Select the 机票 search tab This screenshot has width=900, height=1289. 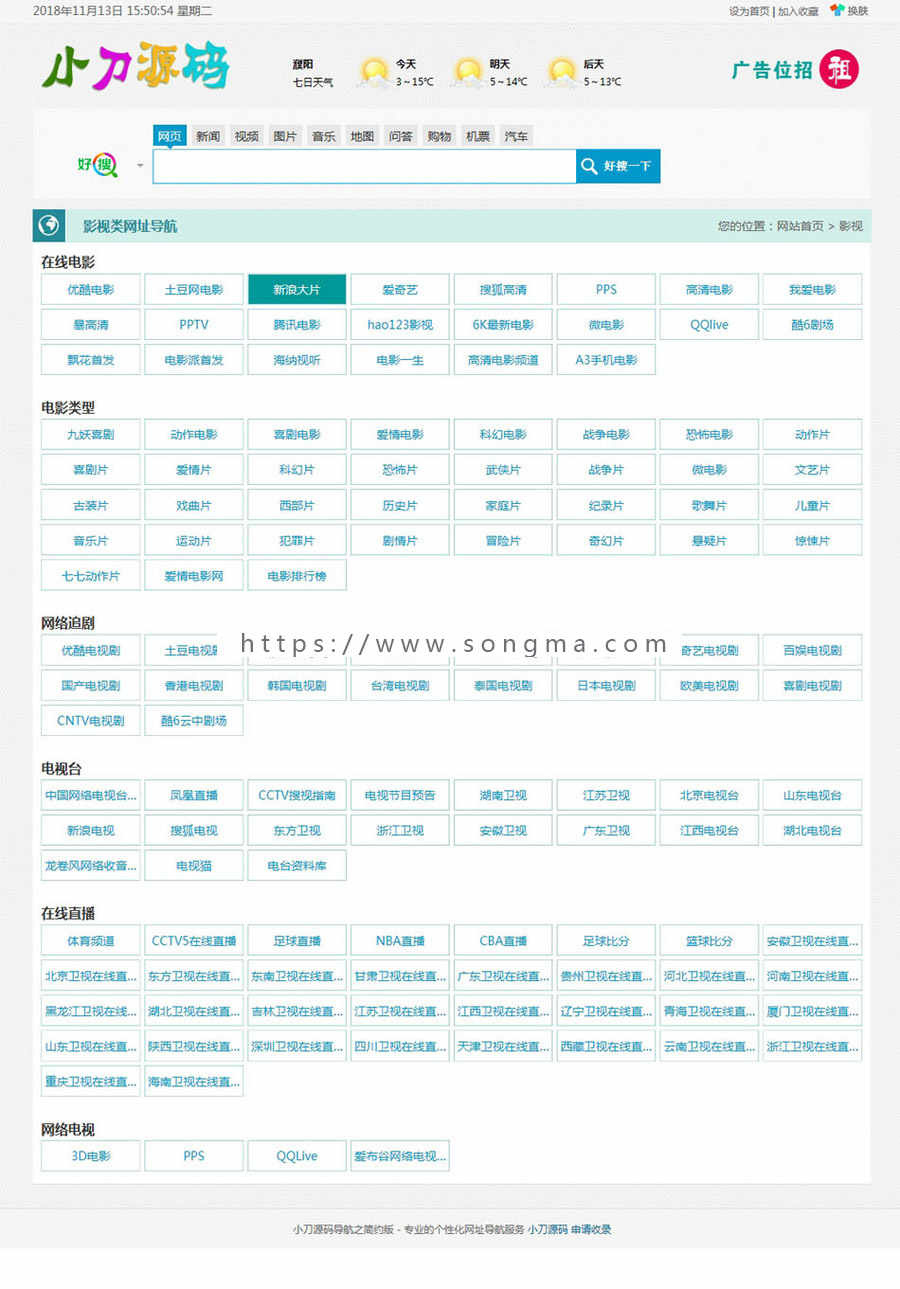click(478, 136)
